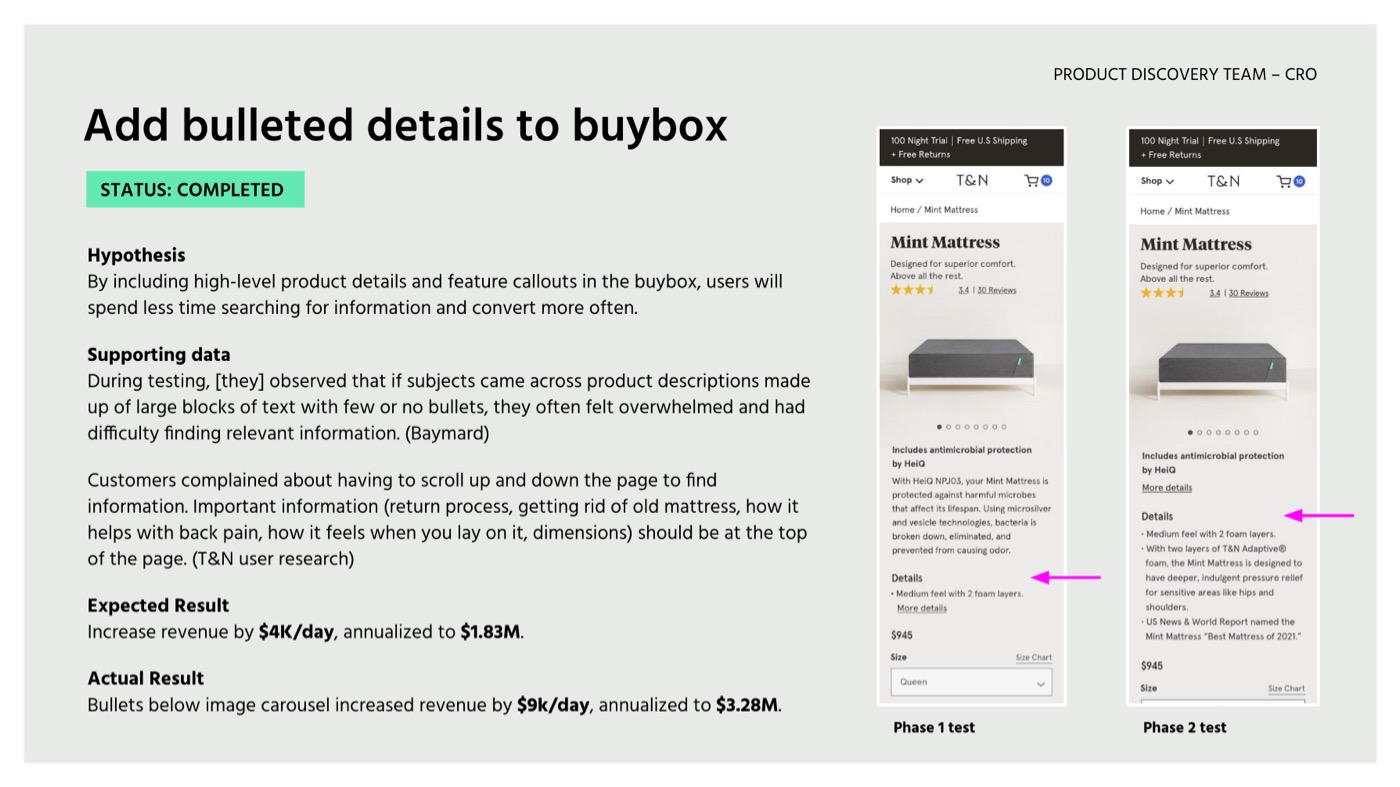Image resolution: width=1400 pixels, height=787 pixels.
Task: Click the 3.4 rating link in Phase 1
Action: (963, 290)
